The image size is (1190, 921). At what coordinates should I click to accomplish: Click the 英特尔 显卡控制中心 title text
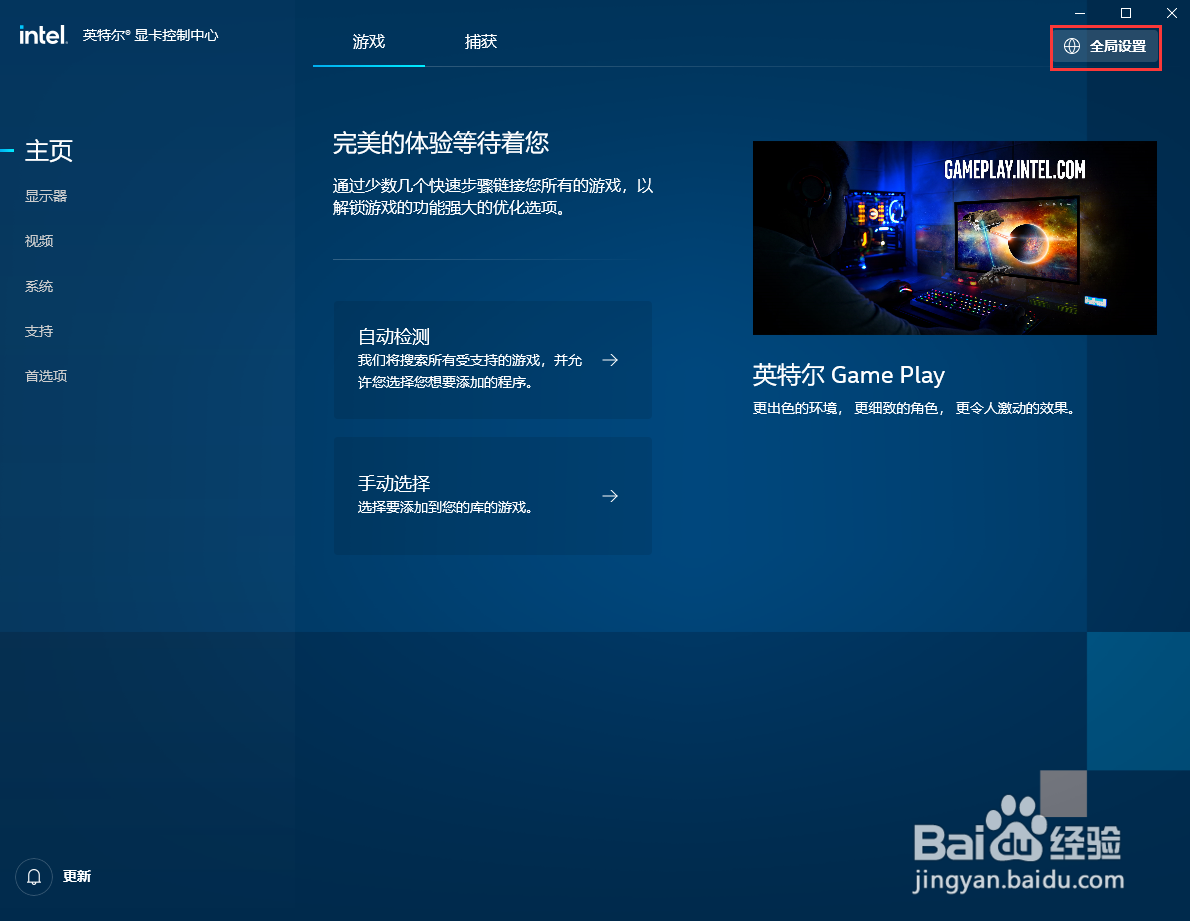[150, 35]
